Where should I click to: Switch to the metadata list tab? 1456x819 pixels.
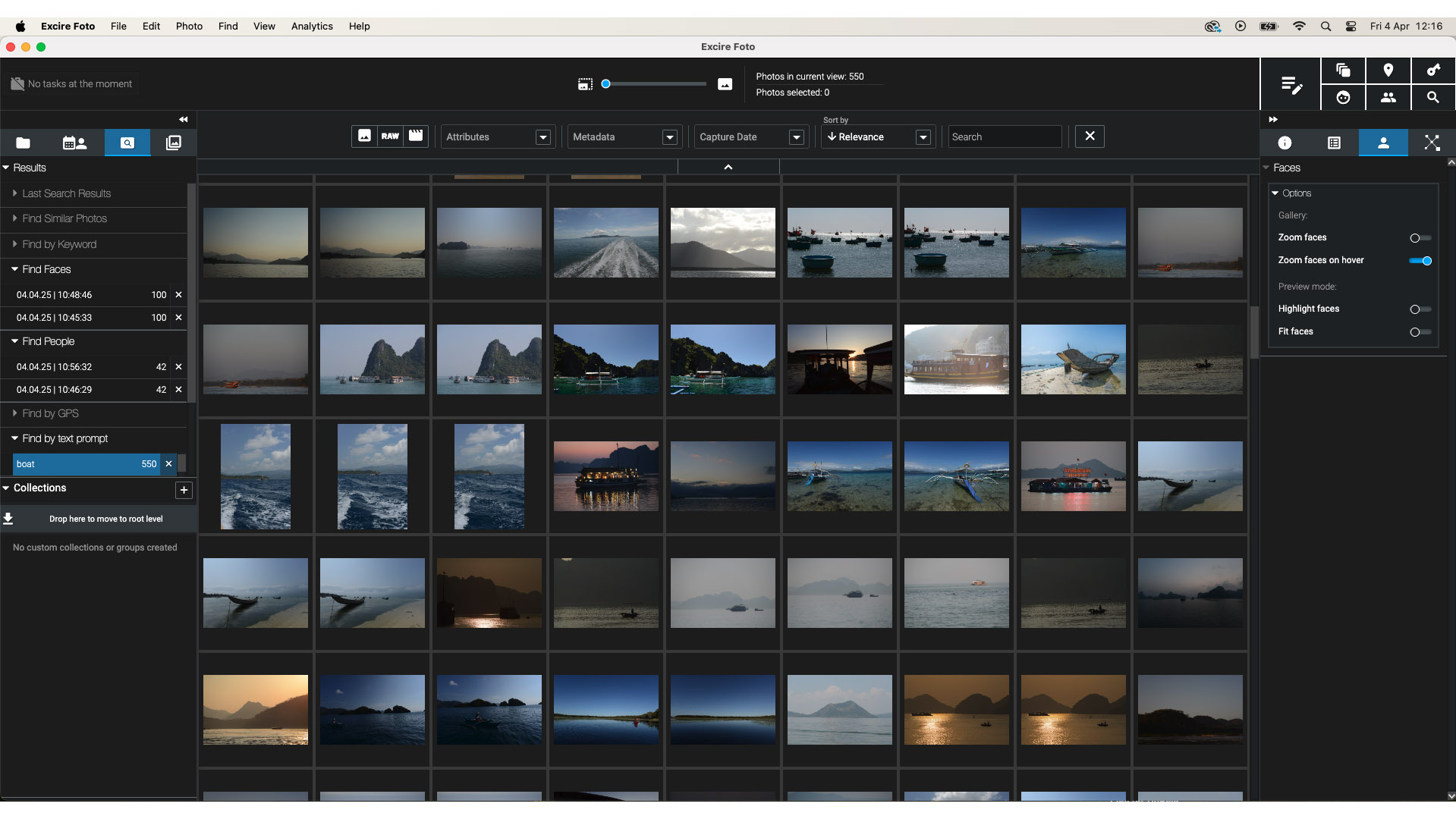(x=1334, y=143)
